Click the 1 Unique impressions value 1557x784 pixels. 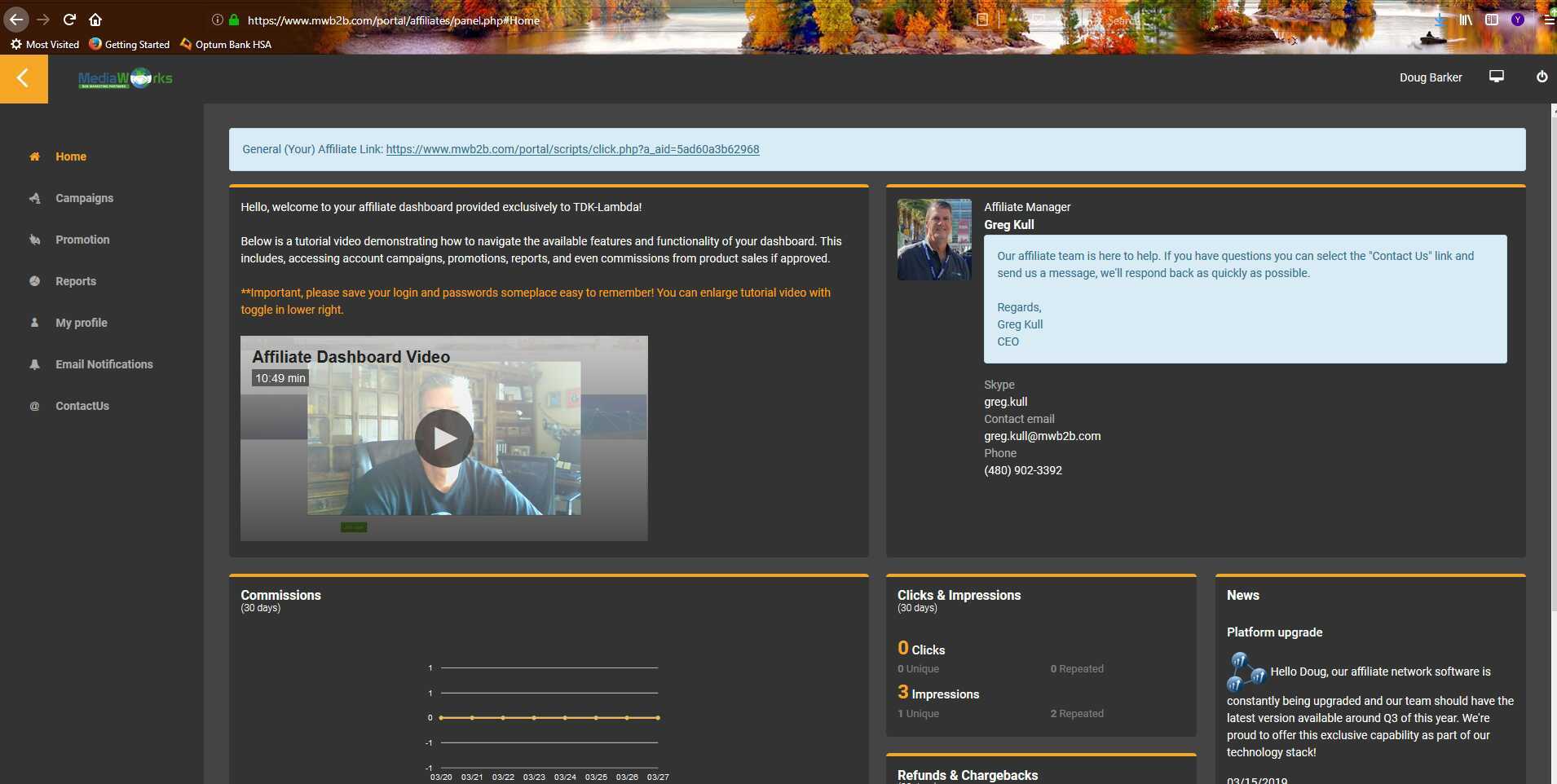918,714
